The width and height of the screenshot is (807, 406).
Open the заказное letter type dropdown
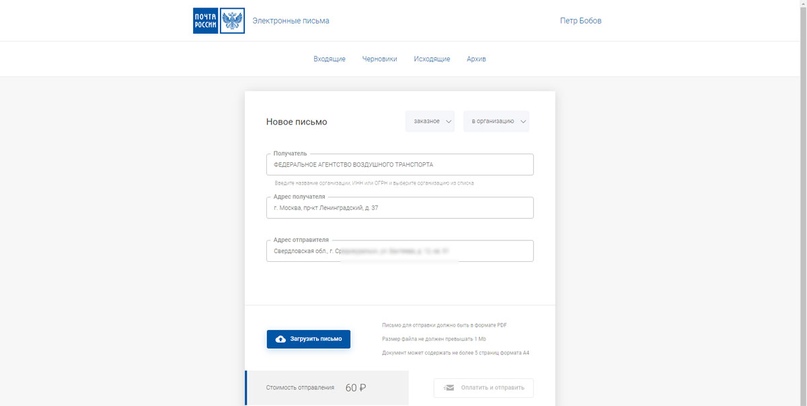[x=429, y=121]
